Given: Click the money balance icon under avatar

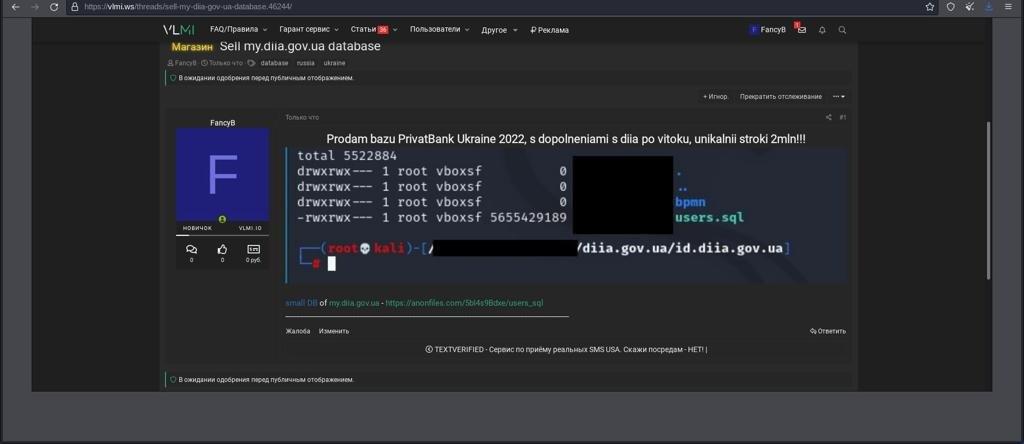Looking at the screenshot, I should pyautogui.click(x=253, y=249).
